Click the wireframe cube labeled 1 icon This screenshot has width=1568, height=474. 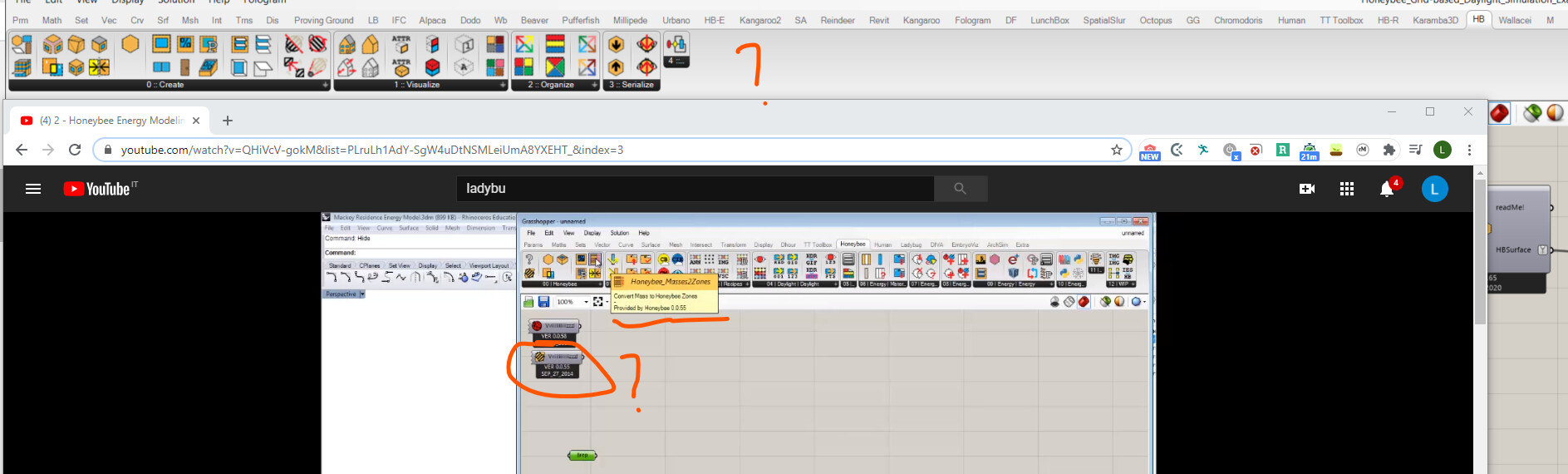464,43
